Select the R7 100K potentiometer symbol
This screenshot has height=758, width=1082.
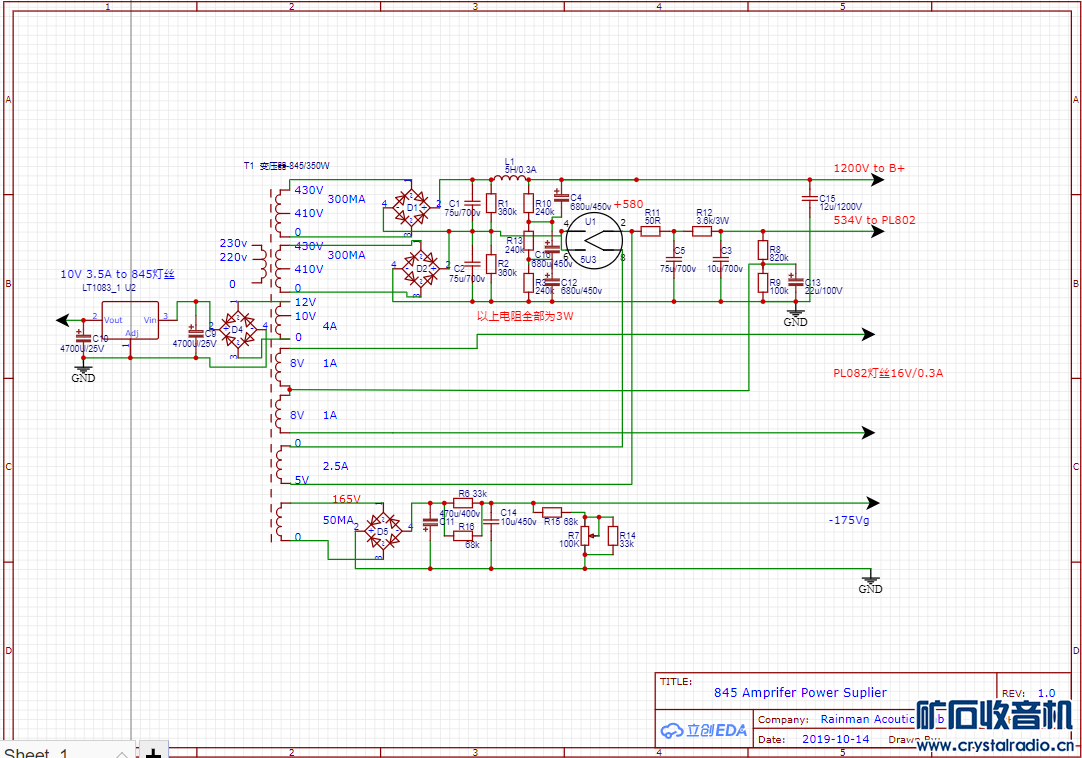pos(585,539)
